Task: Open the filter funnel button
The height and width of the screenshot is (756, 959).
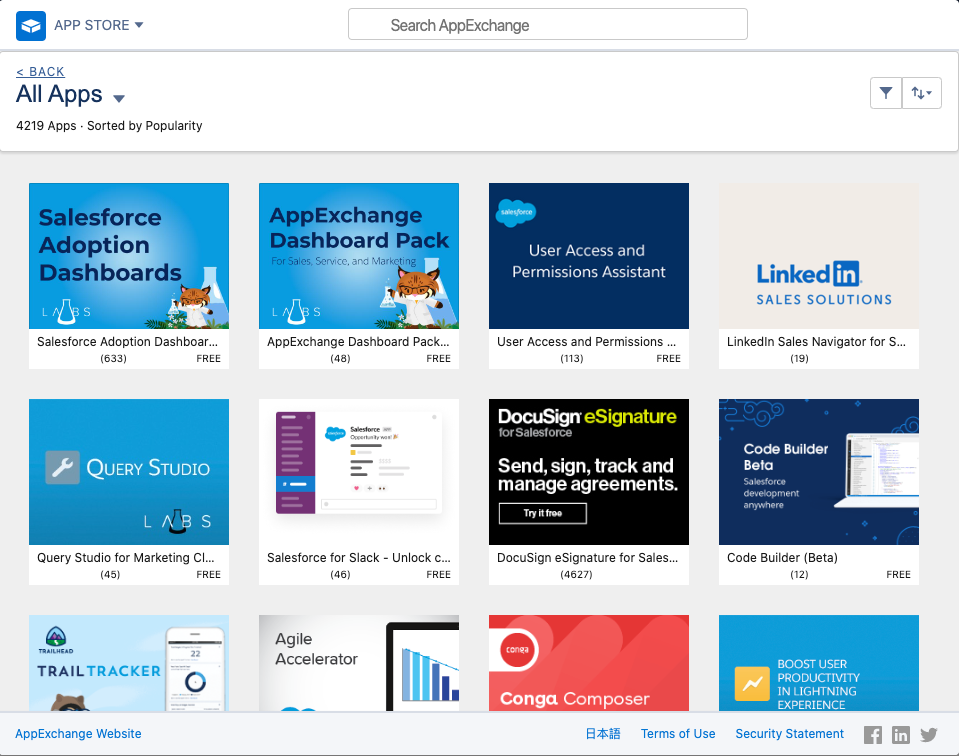Action: 886,93
